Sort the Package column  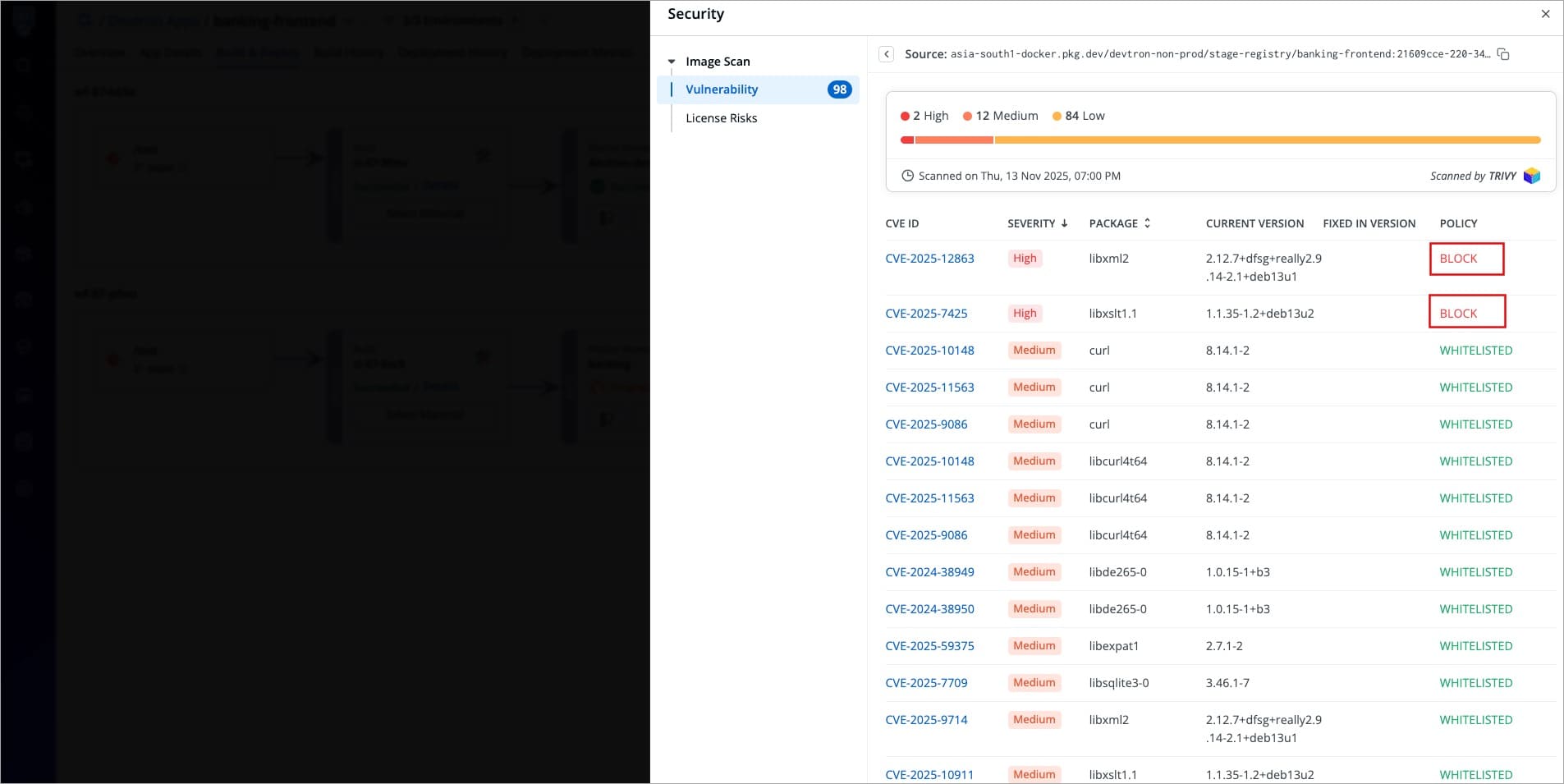point(1147,223)
